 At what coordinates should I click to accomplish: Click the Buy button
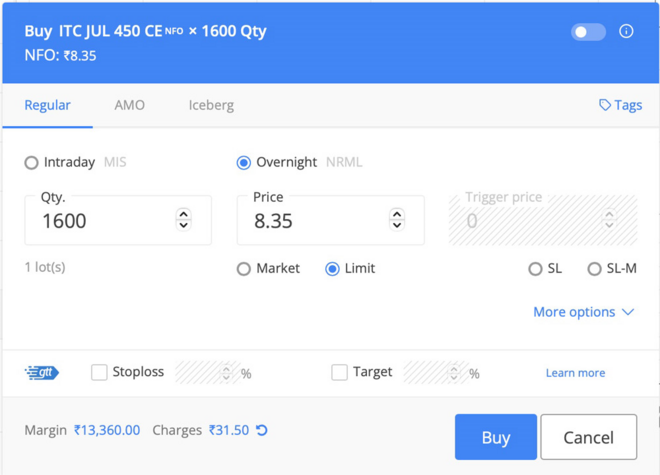495,437
